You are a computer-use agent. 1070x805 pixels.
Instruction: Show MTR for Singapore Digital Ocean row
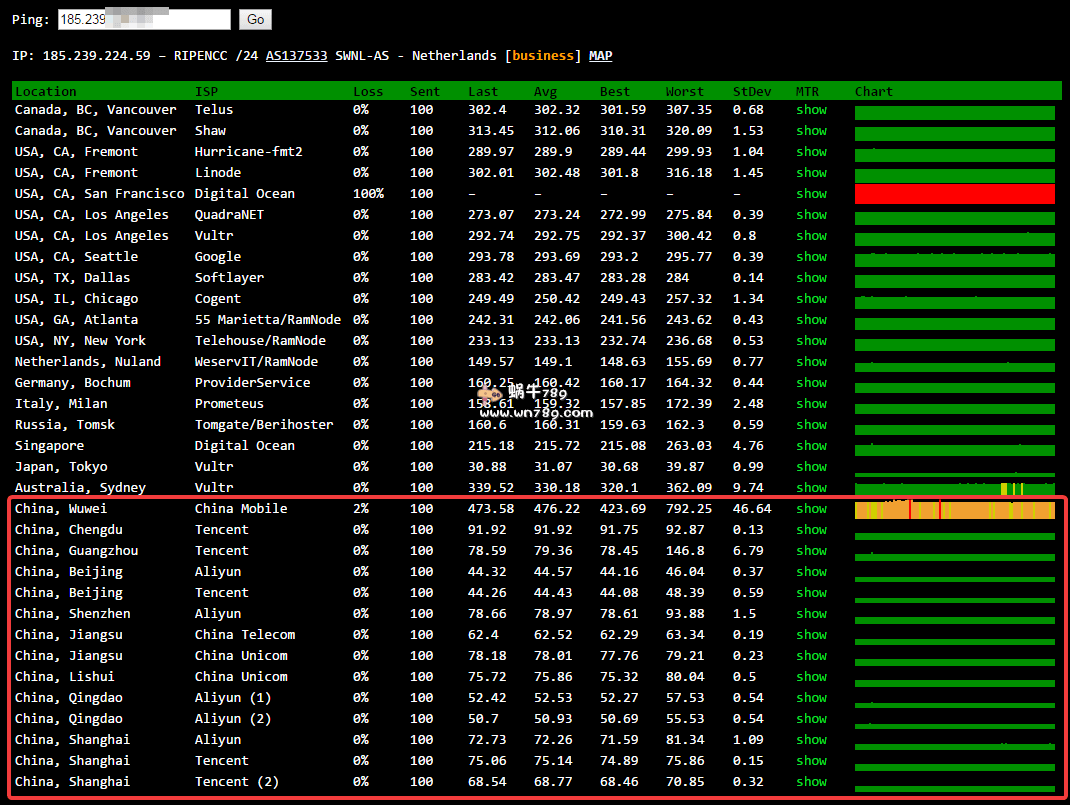coord(811,446)
